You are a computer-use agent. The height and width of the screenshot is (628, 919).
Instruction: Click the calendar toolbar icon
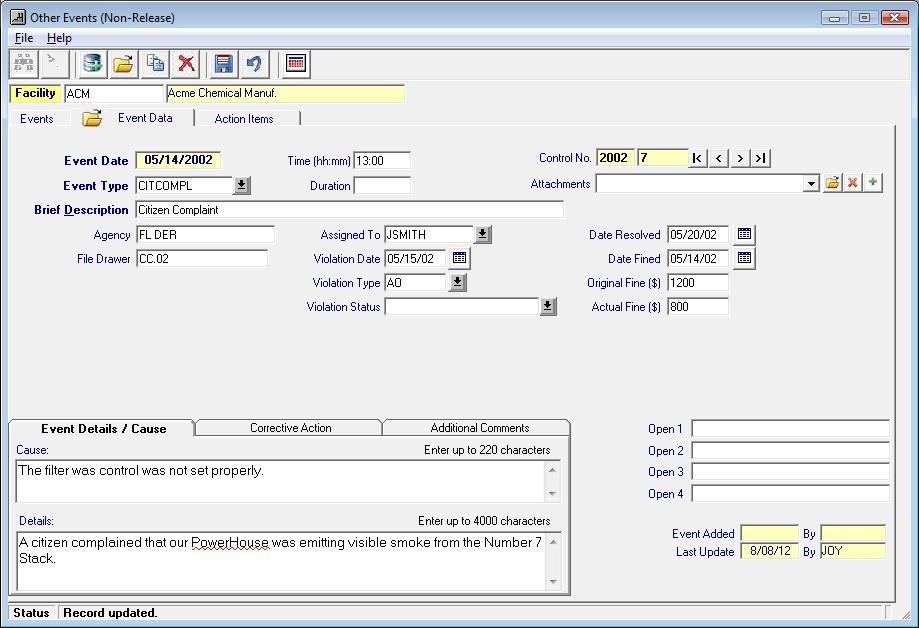point(296,63)
